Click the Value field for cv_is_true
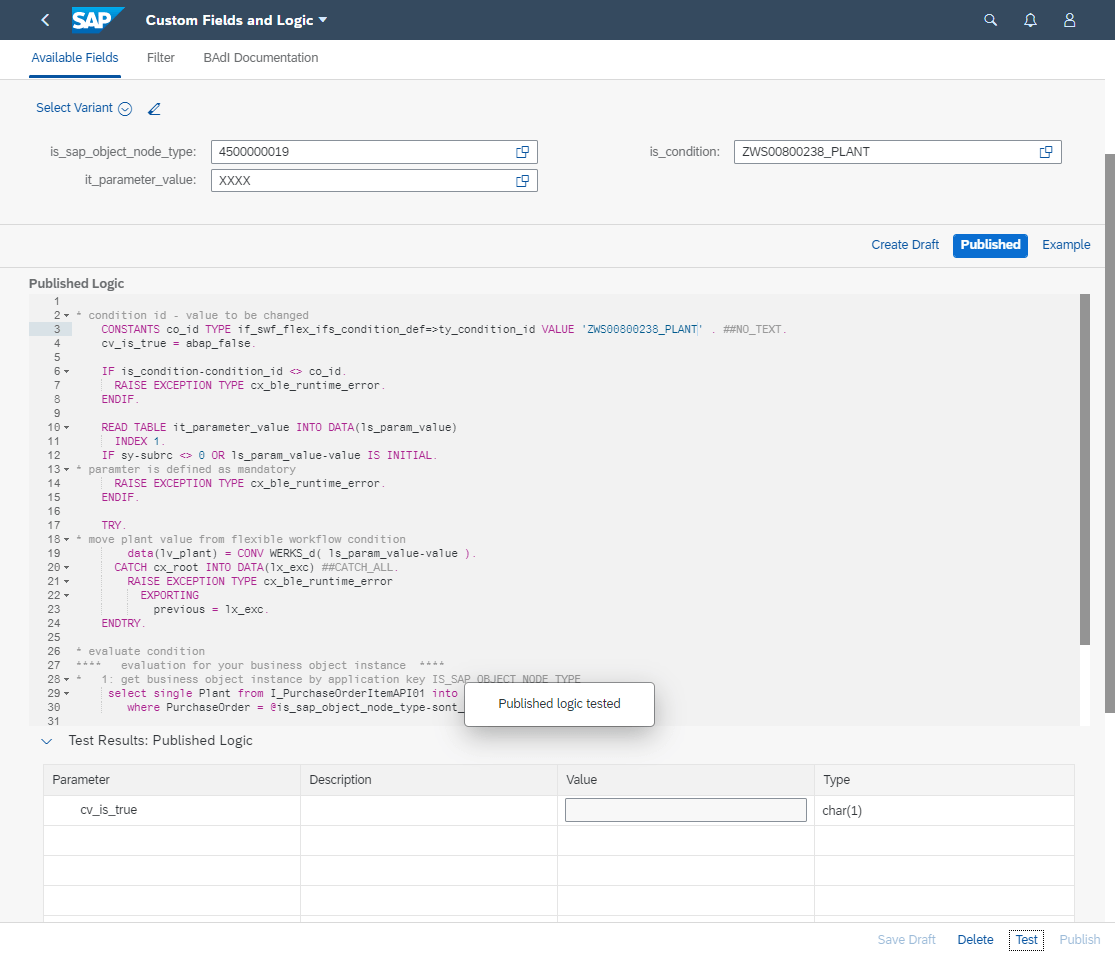Image resolution: width=1115 pixels, height=958 pixels. tap(685, 809)
